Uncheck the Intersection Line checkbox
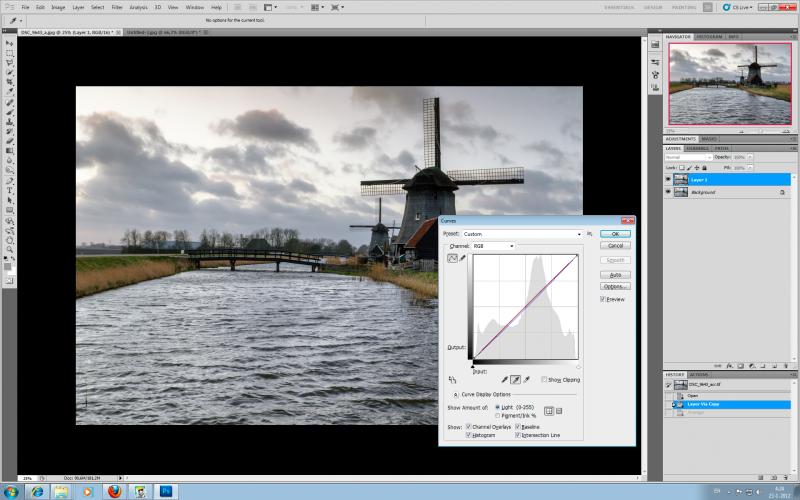The height and width of the screenshot is (500, 800). 518,435
